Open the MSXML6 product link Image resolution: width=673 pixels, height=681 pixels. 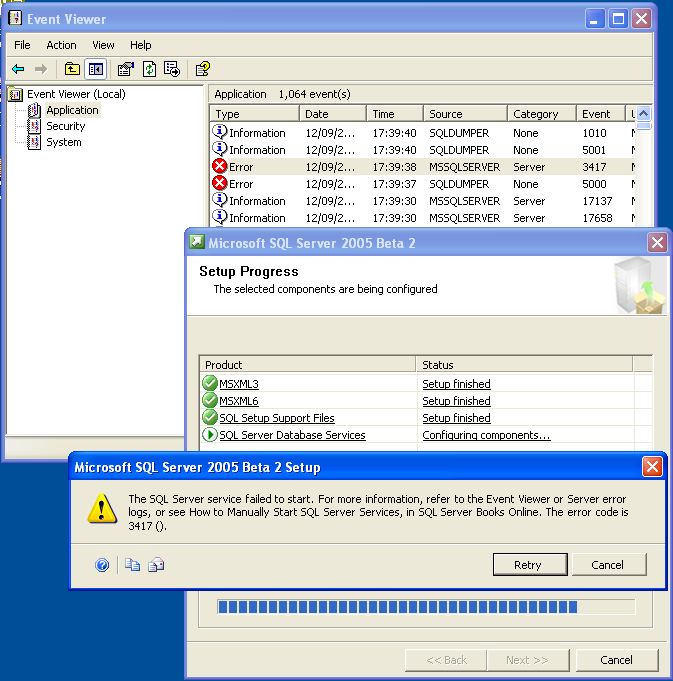[x=239, y=401]
